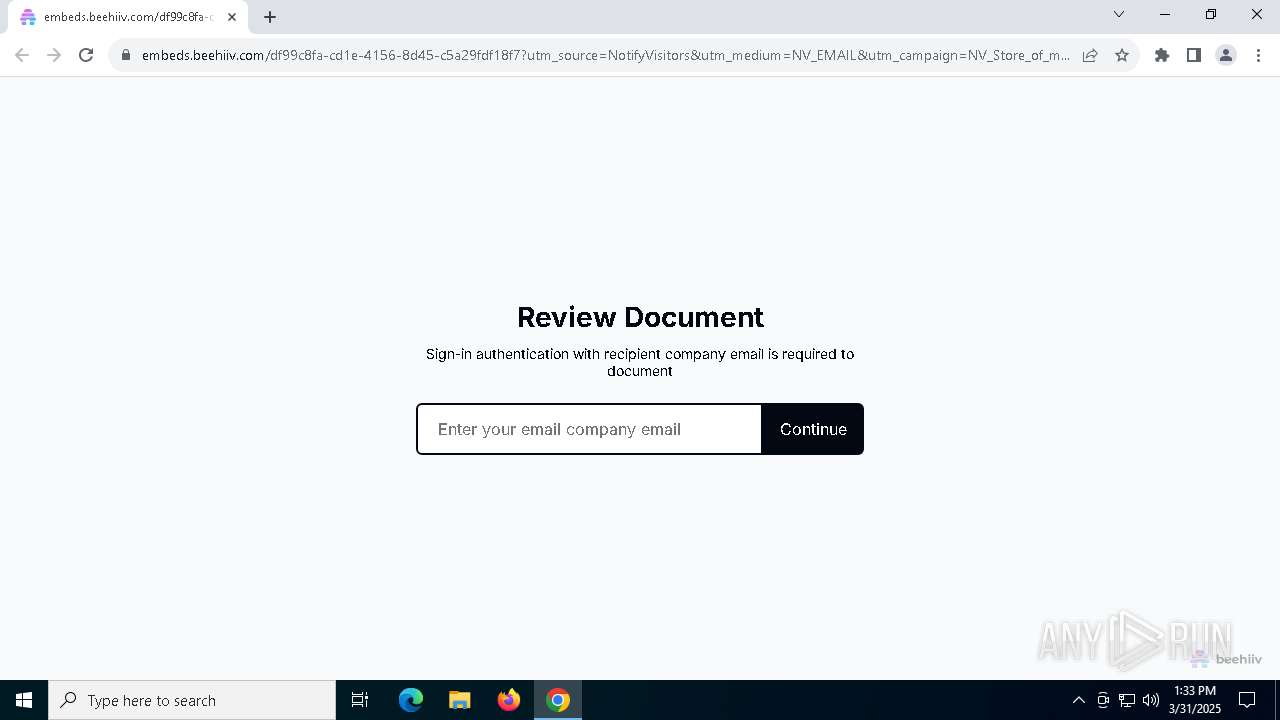The width and height of the screenshot is (1280, 720).
Task: Minimize the Chrome window
Action: (1165, 14)
